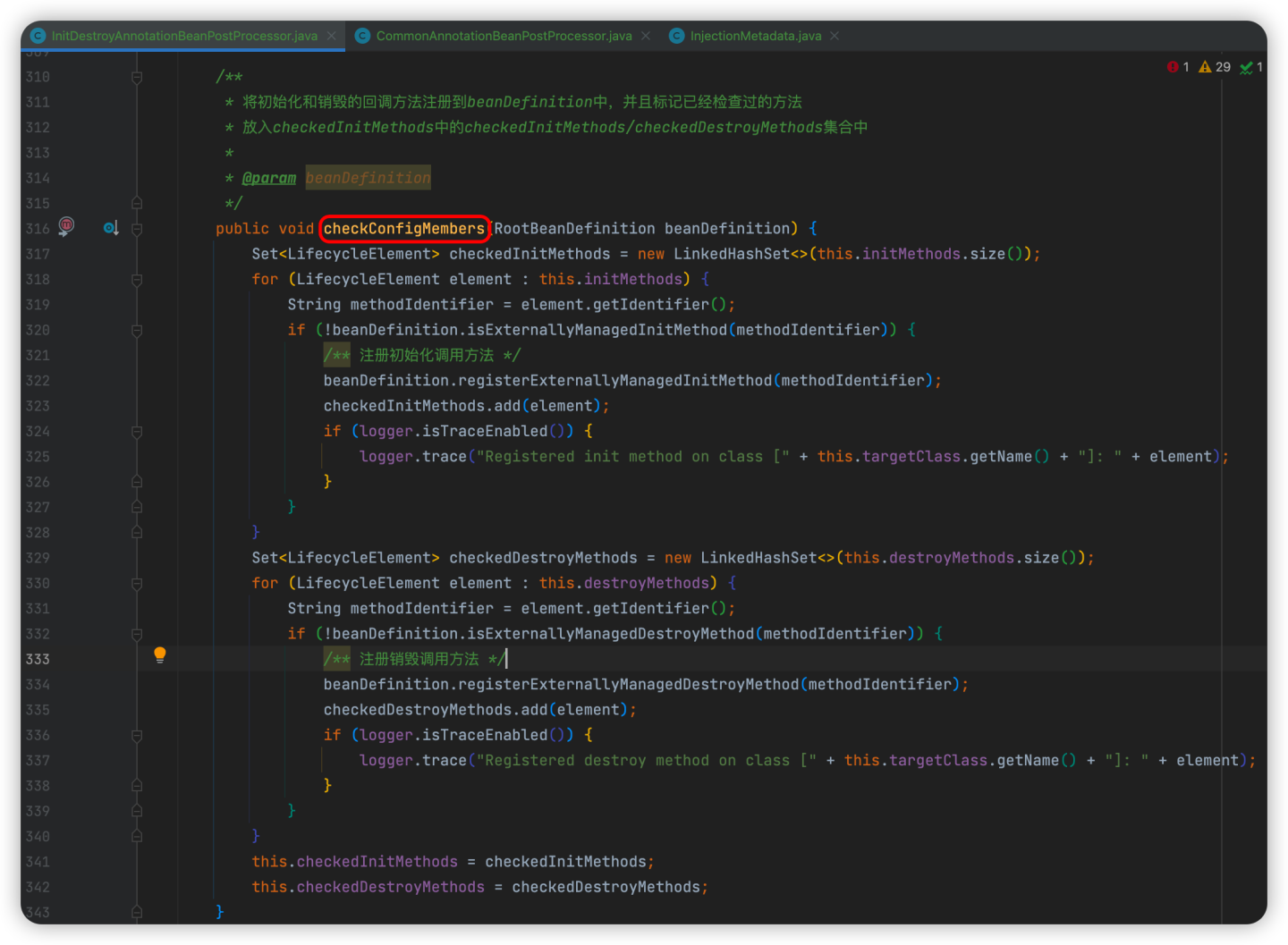The height and width of the screenshot is (945, 1288).
Task: Click the overriding-method gutter icon on line 316
Action: pyautogui.click(x=110, y=228)
